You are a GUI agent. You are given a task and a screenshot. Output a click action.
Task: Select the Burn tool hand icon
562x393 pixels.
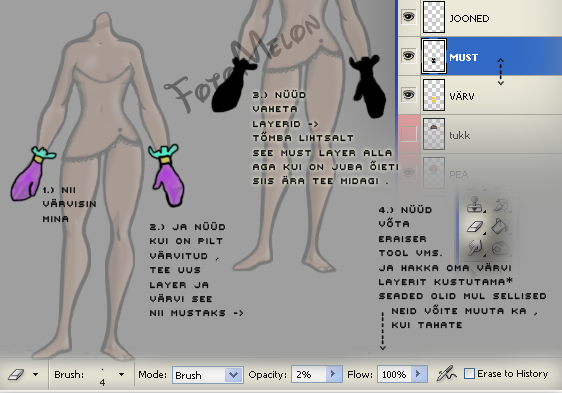[x=500, y=248]
